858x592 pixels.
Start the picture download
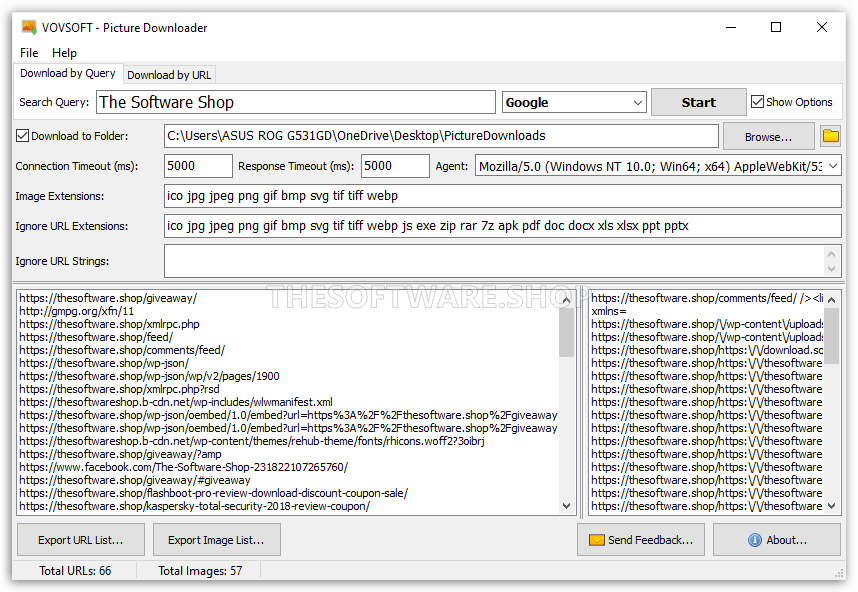tap(698, 102)
